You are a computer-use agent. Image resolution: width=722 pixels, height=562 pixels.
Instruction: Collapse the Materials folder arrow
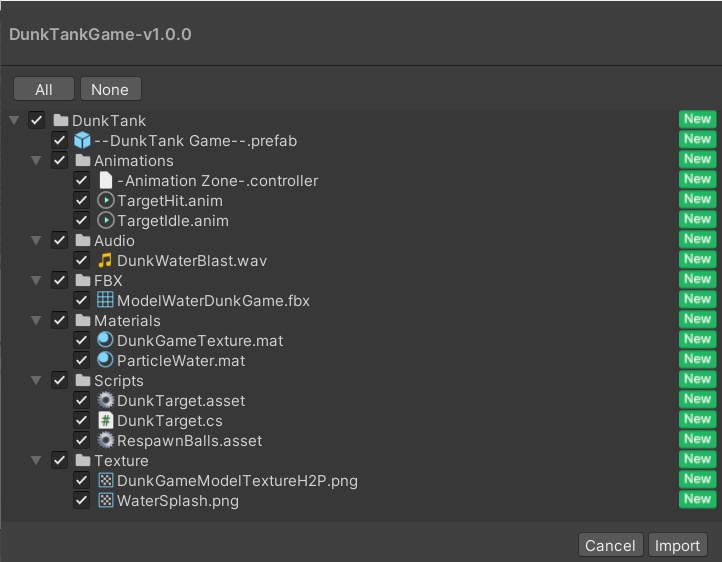pos(36,321)
